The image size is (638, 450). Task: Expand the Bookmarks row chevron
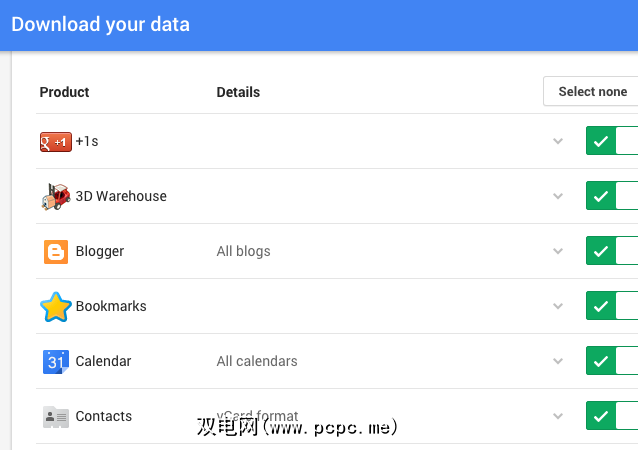tap(558, 306)
